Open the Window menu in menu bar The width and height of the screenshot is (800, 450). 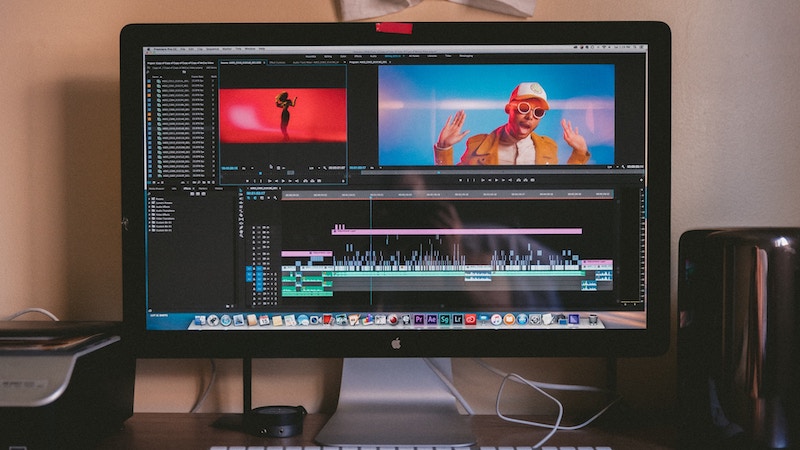click(250, 49)
